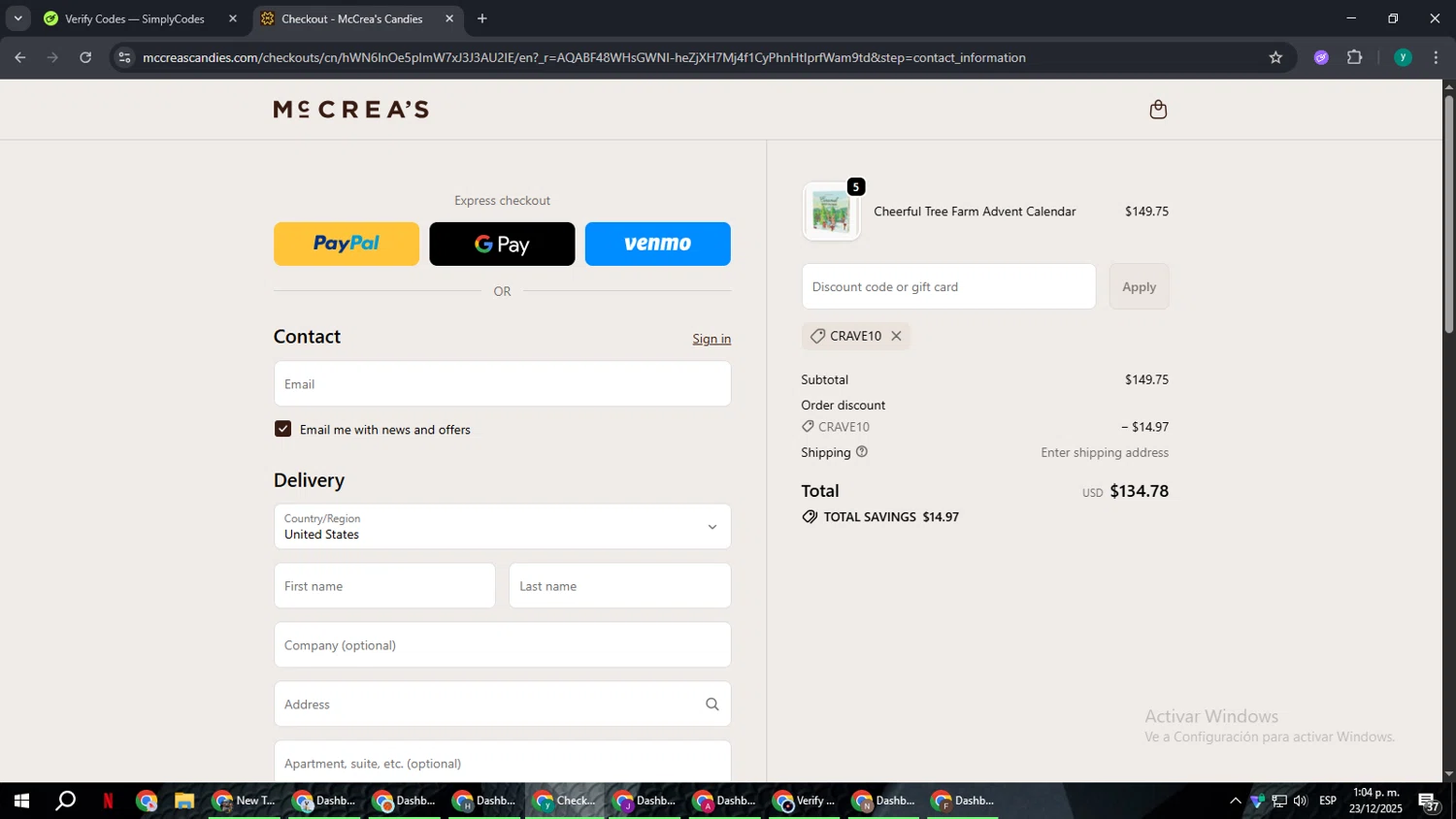
Task: Open the volume control tray icon
Action: 1301,801
